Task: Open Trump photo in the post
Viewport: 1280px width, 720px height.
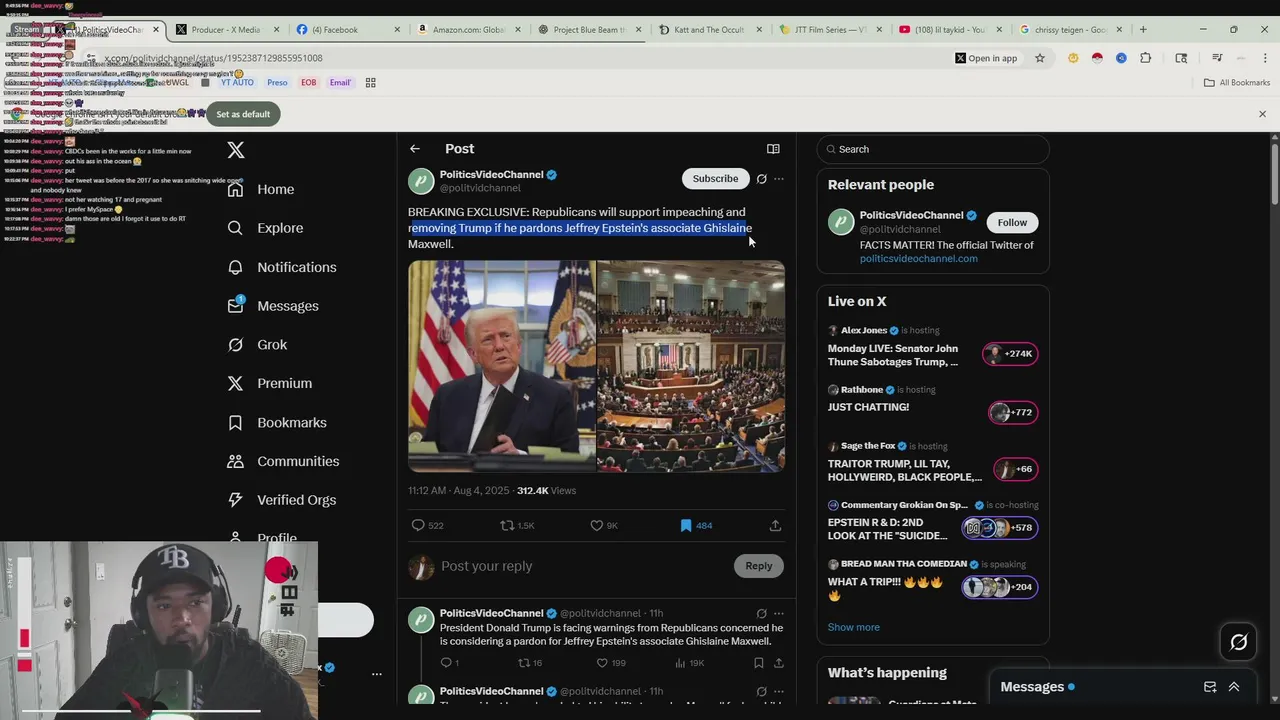Action: (501, 366)
